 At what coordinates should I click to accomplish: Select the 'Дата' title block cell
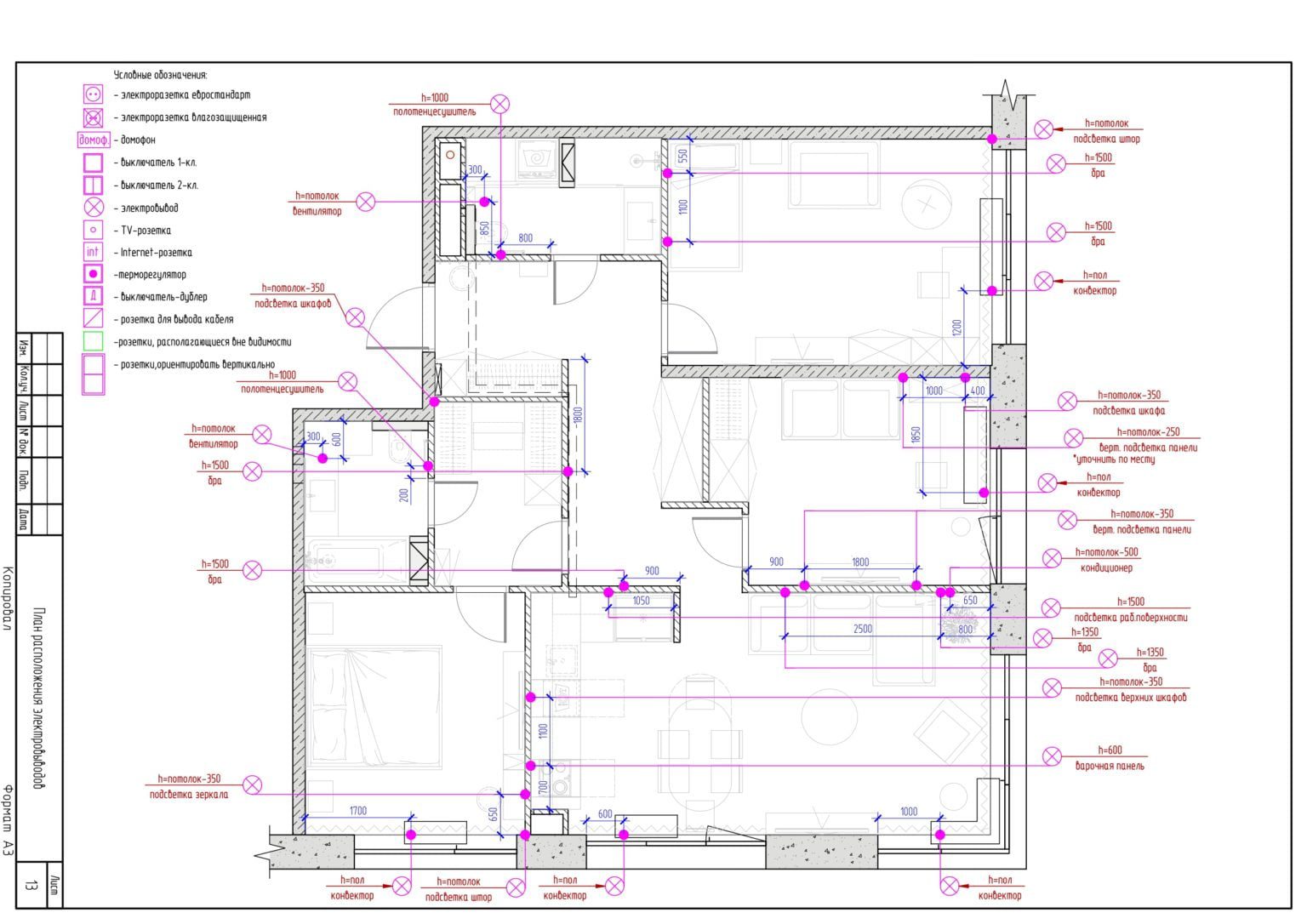point(24,519)
